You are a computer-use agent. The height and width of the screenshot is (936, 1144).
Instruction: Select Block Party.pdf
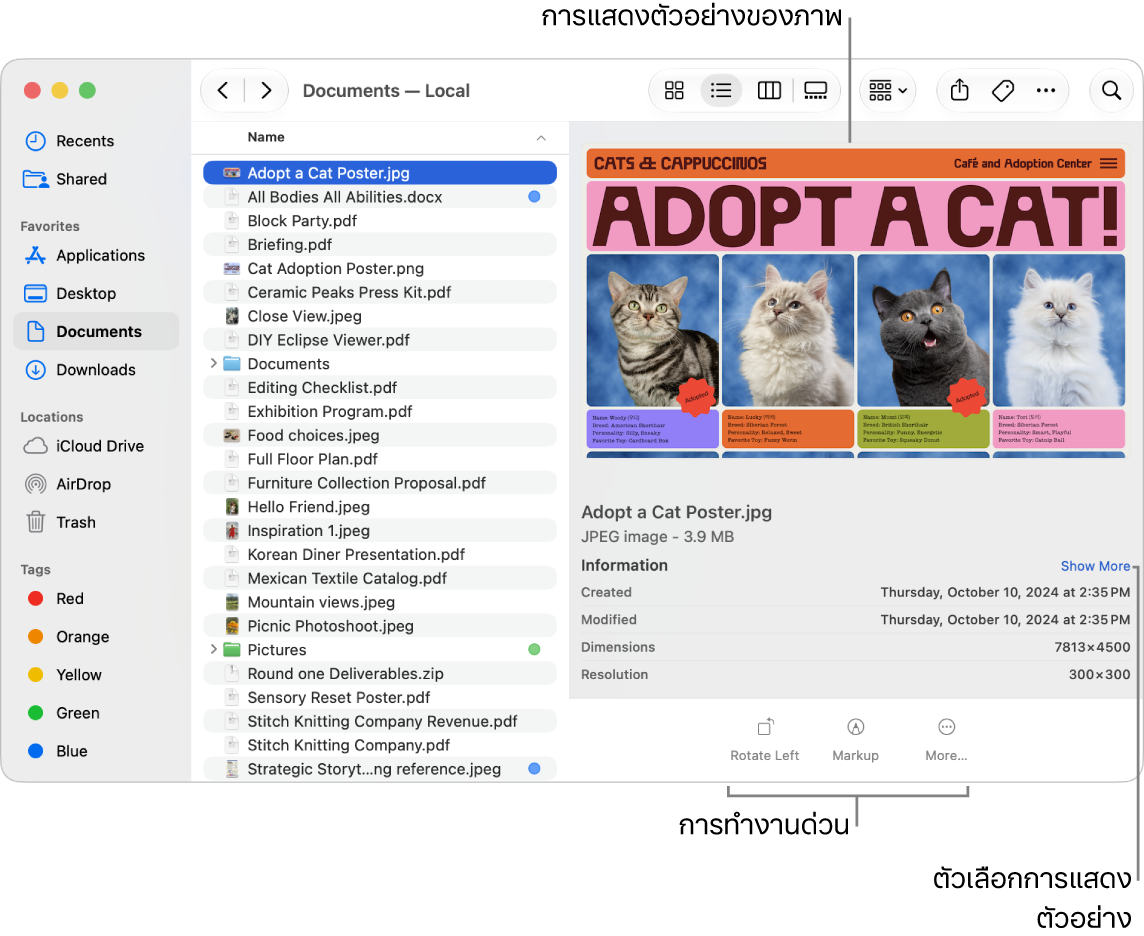click(x=379, y=220)
